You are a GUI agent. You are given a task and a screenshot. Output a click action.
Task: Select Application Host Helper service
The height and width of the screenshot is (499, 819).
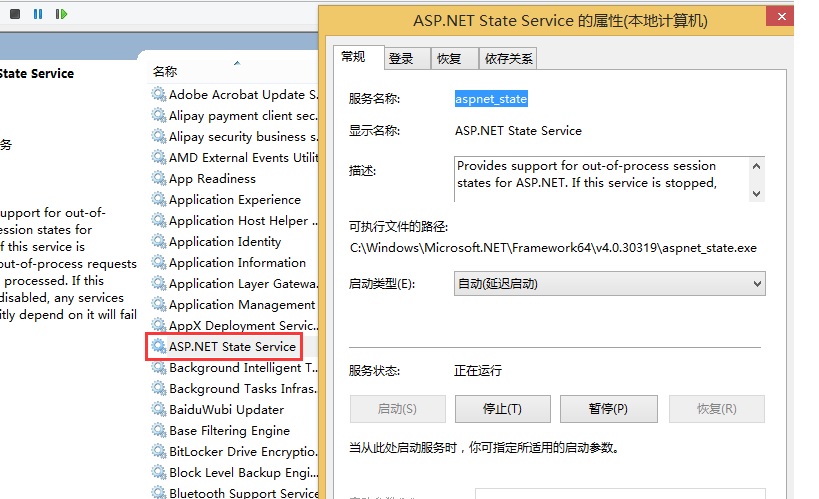(234, 221)
